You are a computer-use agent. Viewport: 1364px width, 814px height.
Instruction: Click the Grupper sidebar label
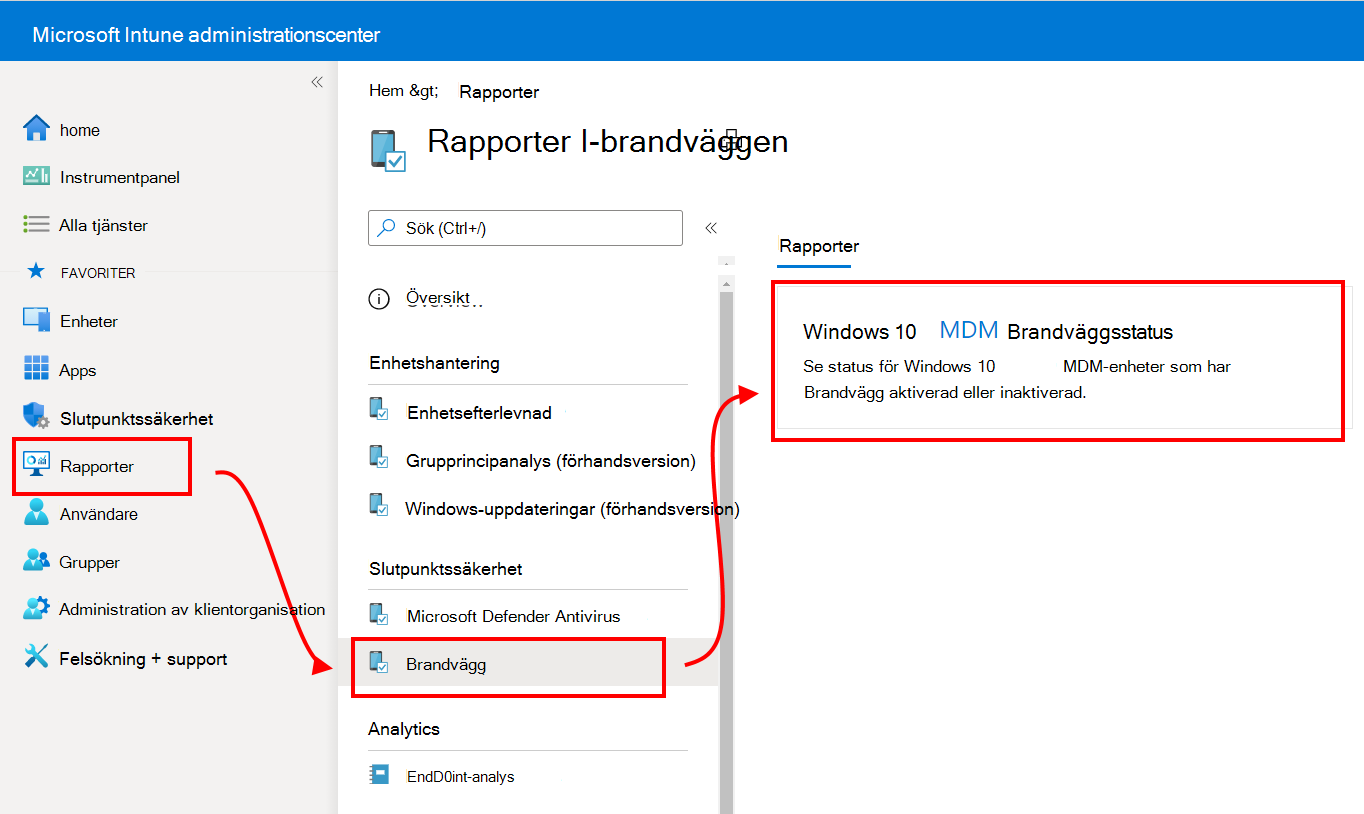pyautogui.click(x=90, y=562)
